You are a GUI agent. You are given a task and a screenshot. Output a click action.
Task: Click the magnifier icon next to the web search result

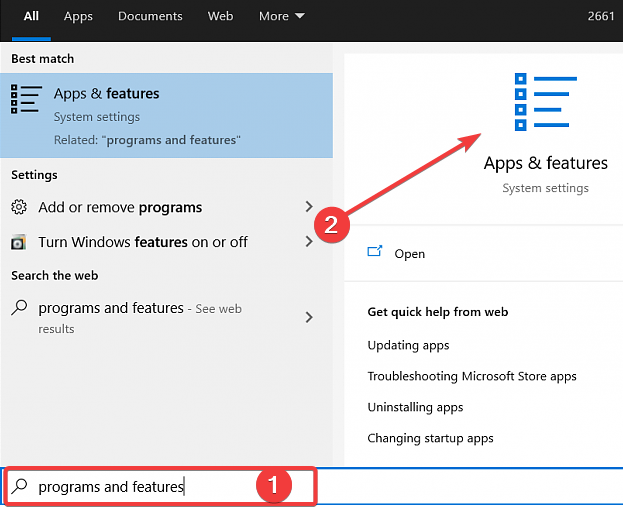[19, 308]
